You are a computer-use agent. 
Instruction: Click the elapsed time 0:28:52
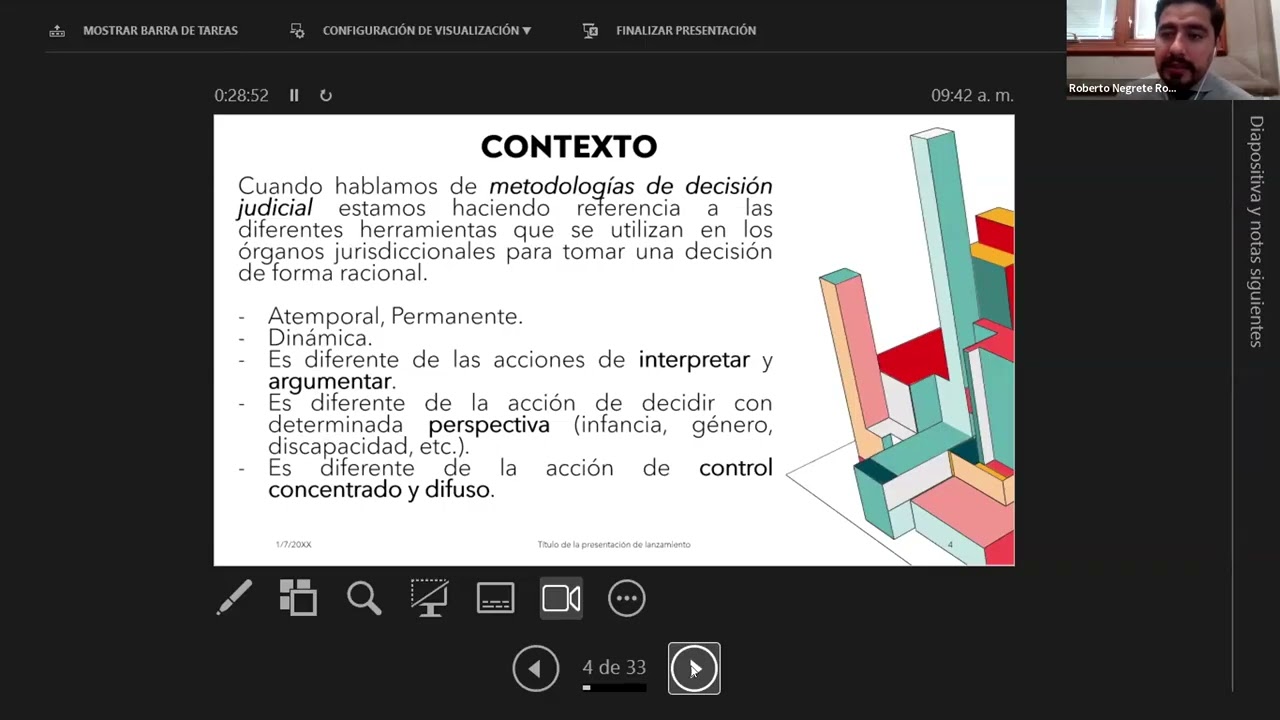pyautogui.click(x=241, y=96)
